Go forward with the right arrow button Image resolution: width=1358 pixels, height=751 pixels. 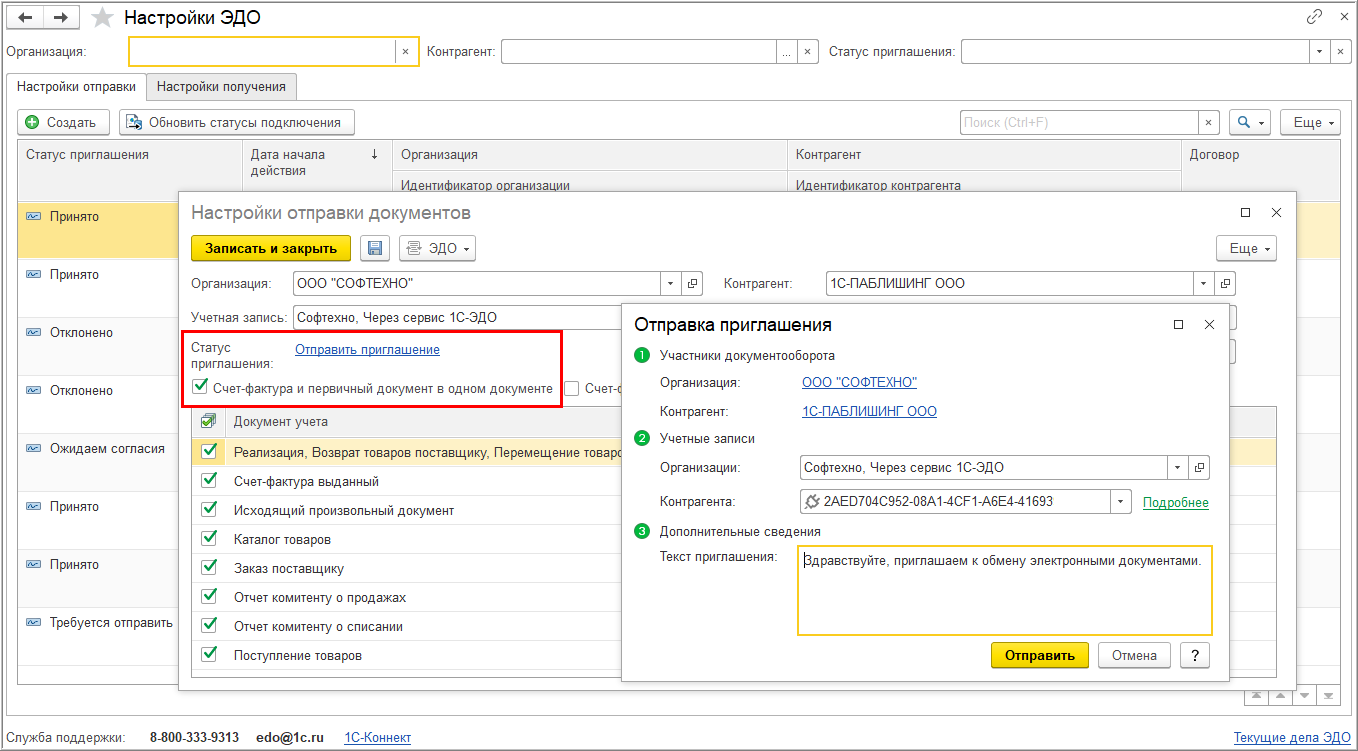tap(61, 18)
